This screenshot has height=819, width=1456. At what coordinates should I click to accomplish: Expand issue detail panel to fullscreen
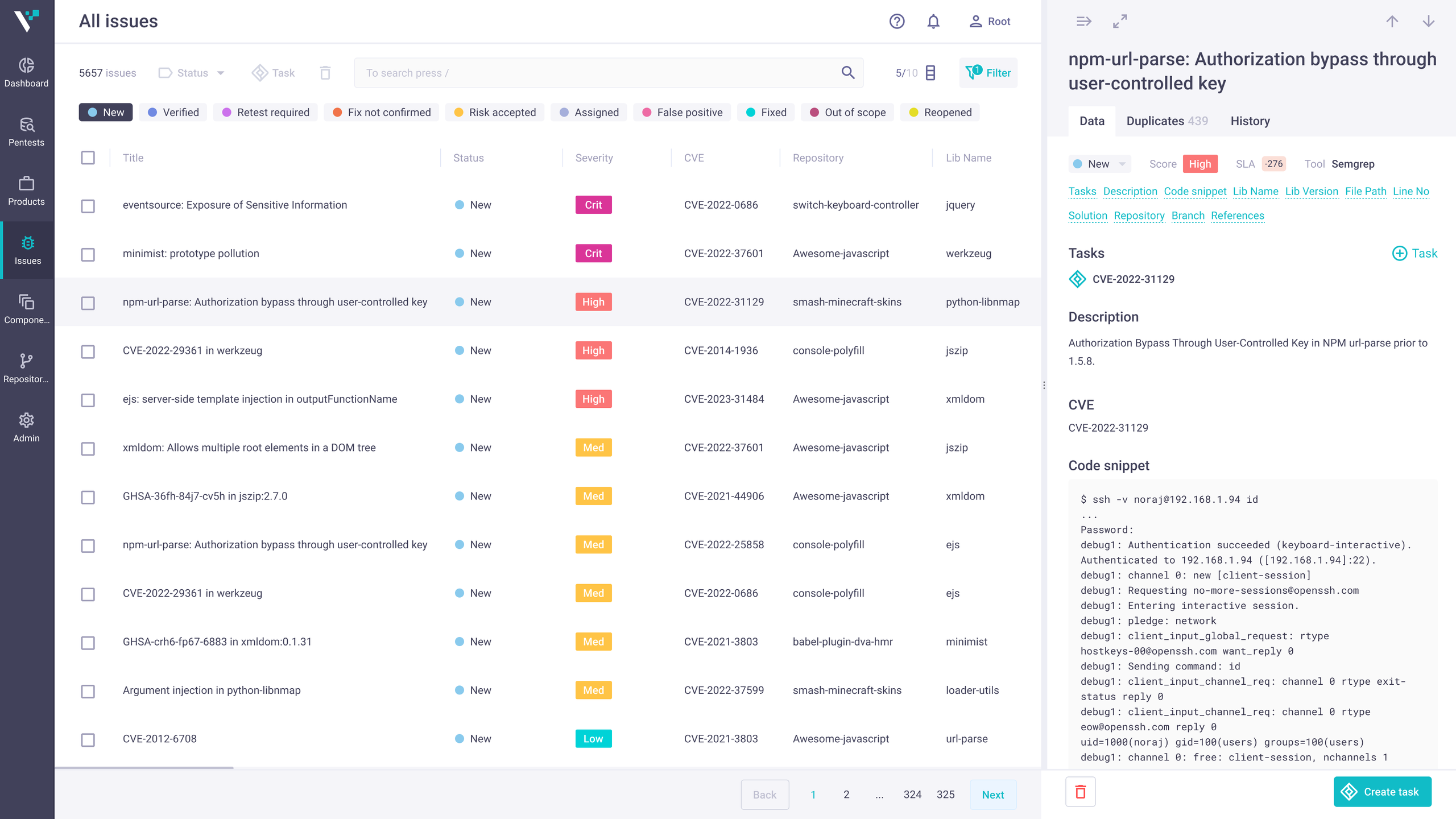coord(1120,22)
